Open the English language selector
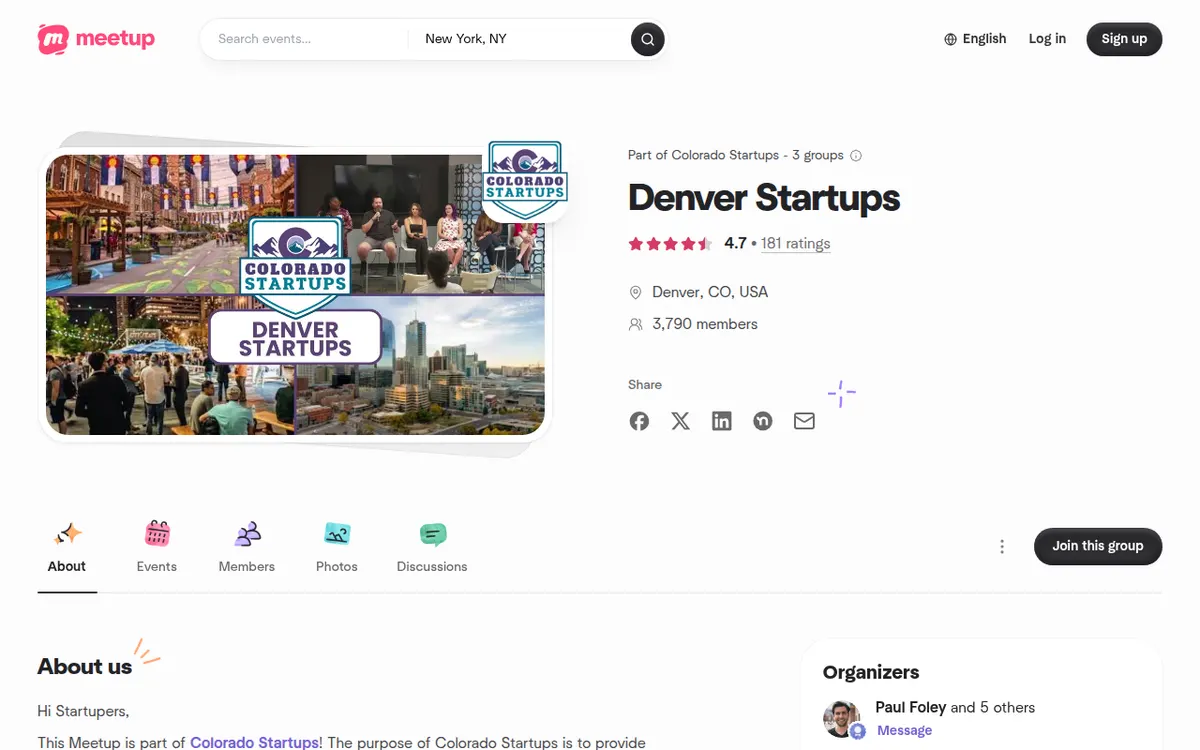Viewport: 1200px width, 750px height. point(975,39)
